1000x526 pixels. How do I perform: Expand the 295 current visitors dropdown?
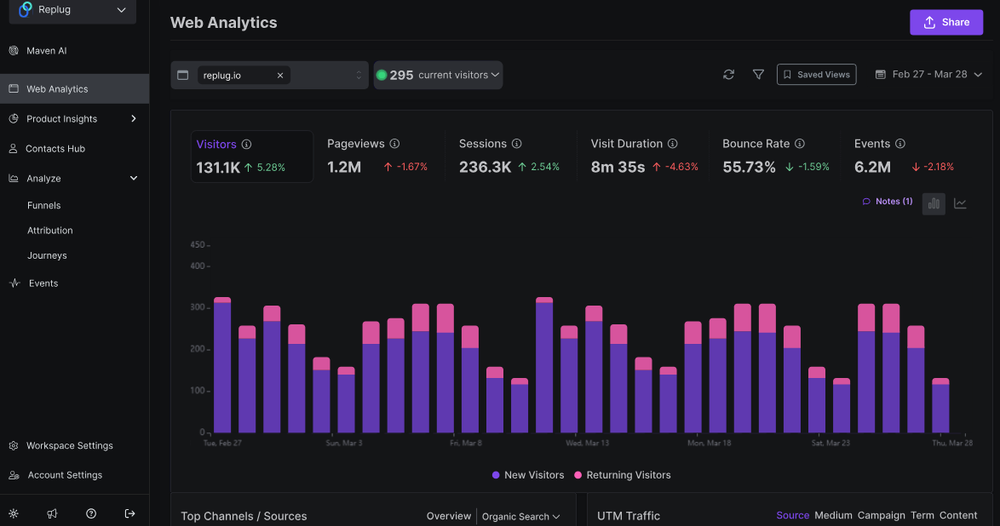pos(438,75)
